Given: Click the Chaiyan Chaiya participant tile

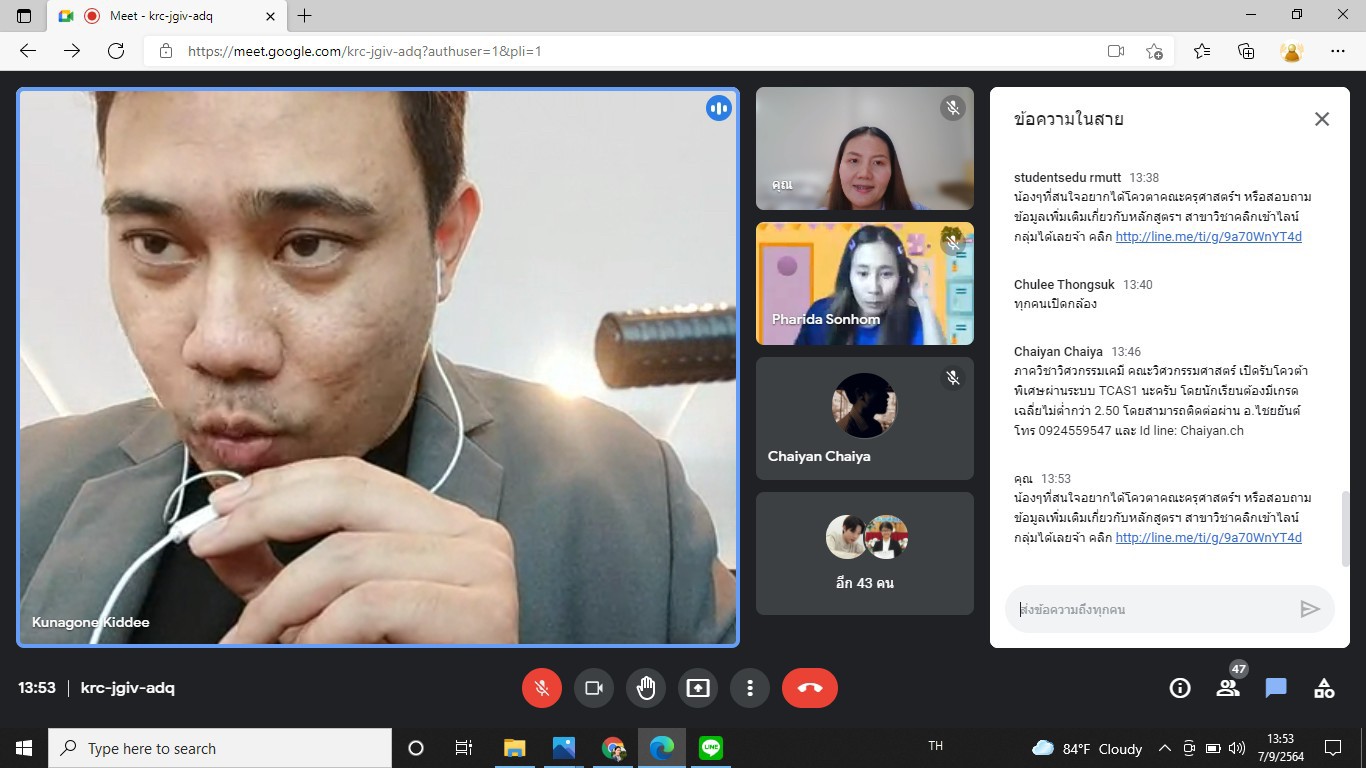Looking at the screenshot, I should (x=865, y=419).
